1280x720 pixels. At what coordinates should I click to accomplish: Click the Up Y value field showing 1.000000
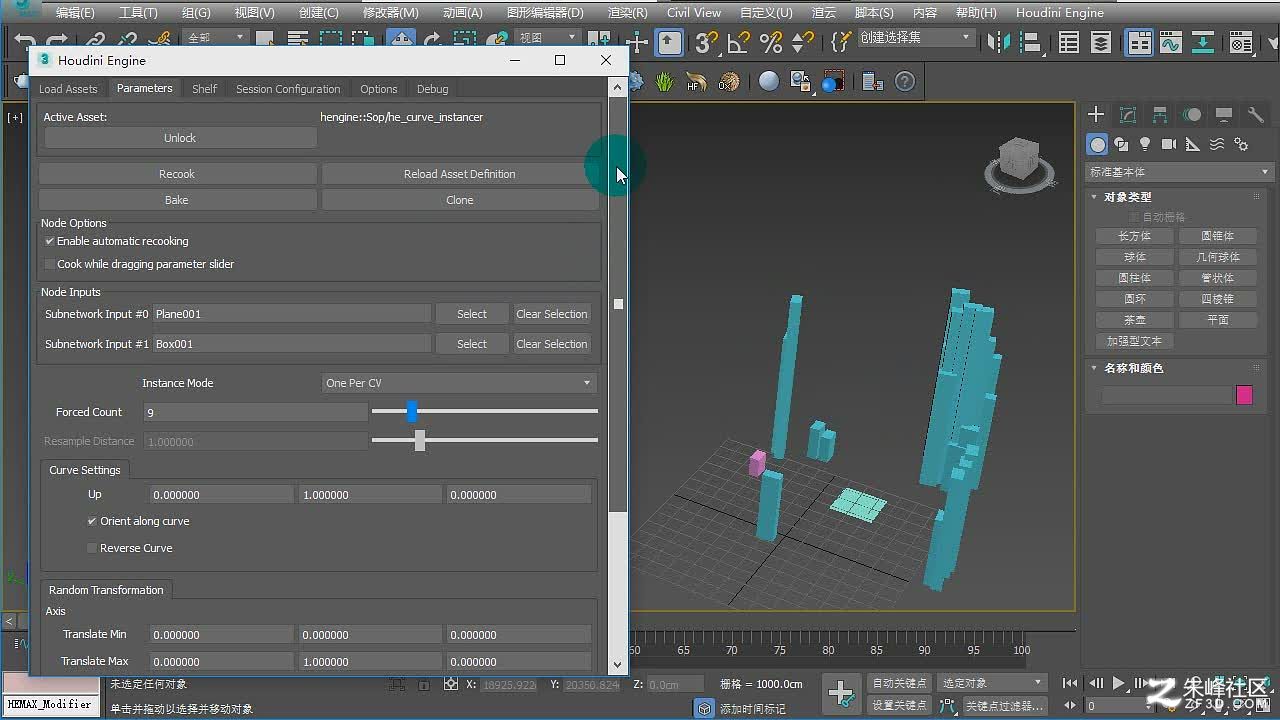pos(369,495)
